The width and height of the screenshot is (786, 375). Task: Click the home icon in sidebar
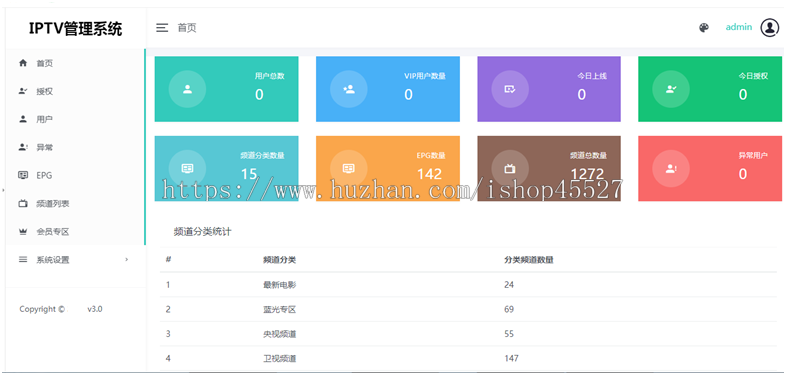pos(23,63)
